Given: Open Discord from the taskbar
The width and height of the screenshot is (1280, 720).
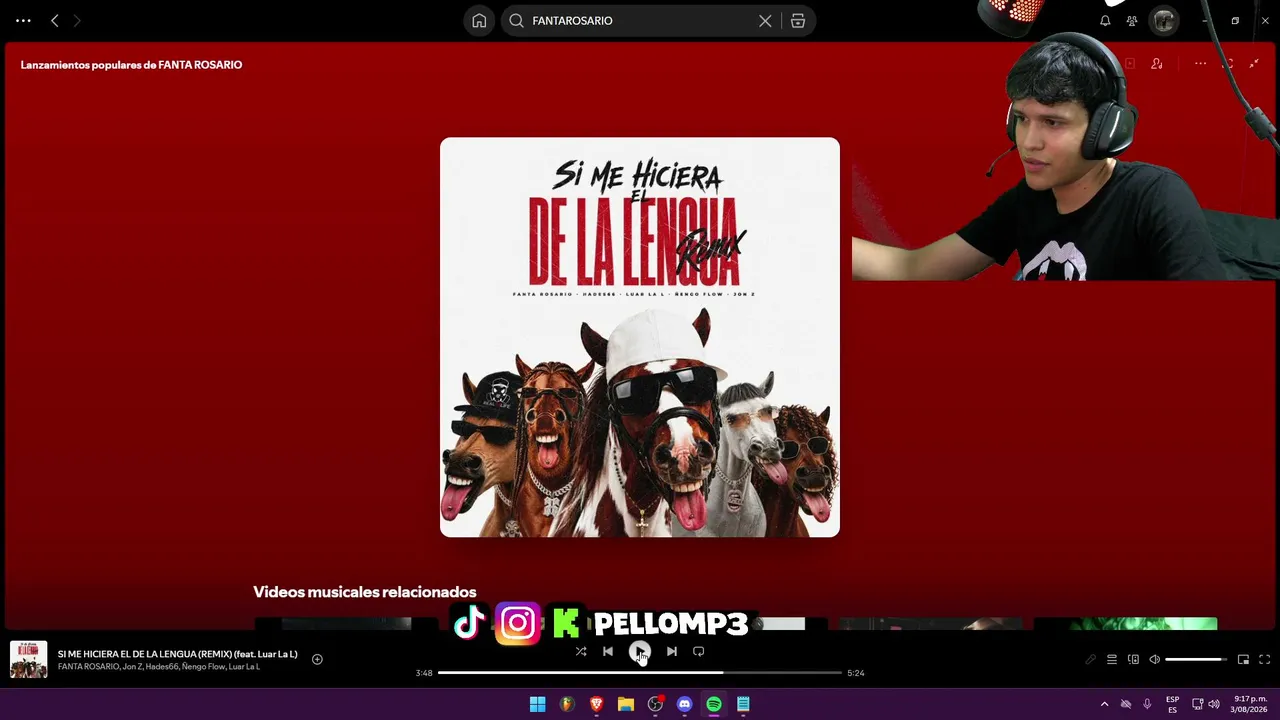Looking at the screenshot, I should (684, 704).
